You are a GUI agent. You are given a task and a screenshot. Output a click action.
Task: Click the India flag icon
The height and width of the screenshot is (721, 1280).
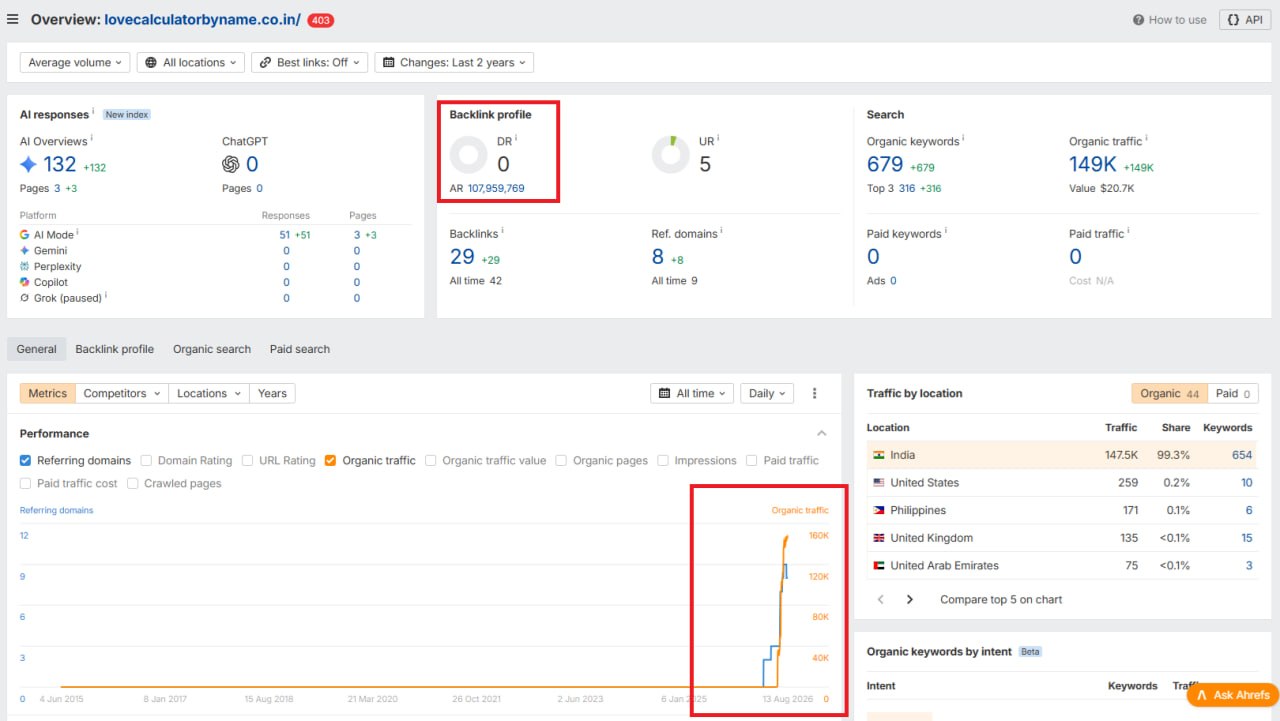tap(879, 455)
